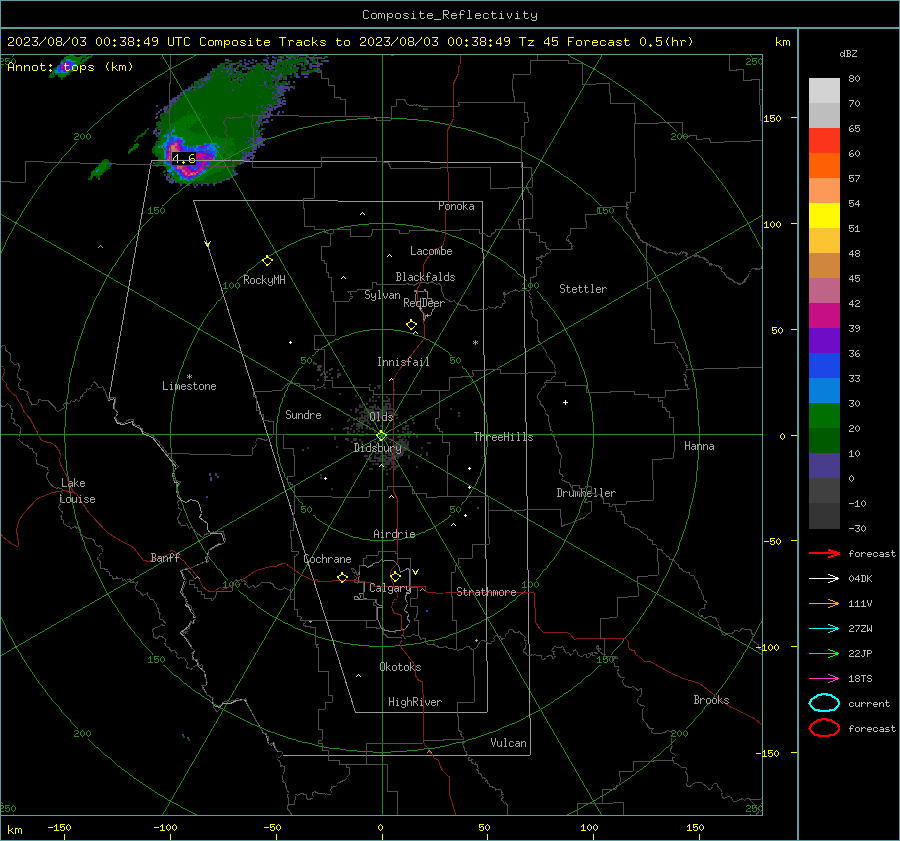
Task: Click the Sundre city label
Action: click(x=303, y=414)
